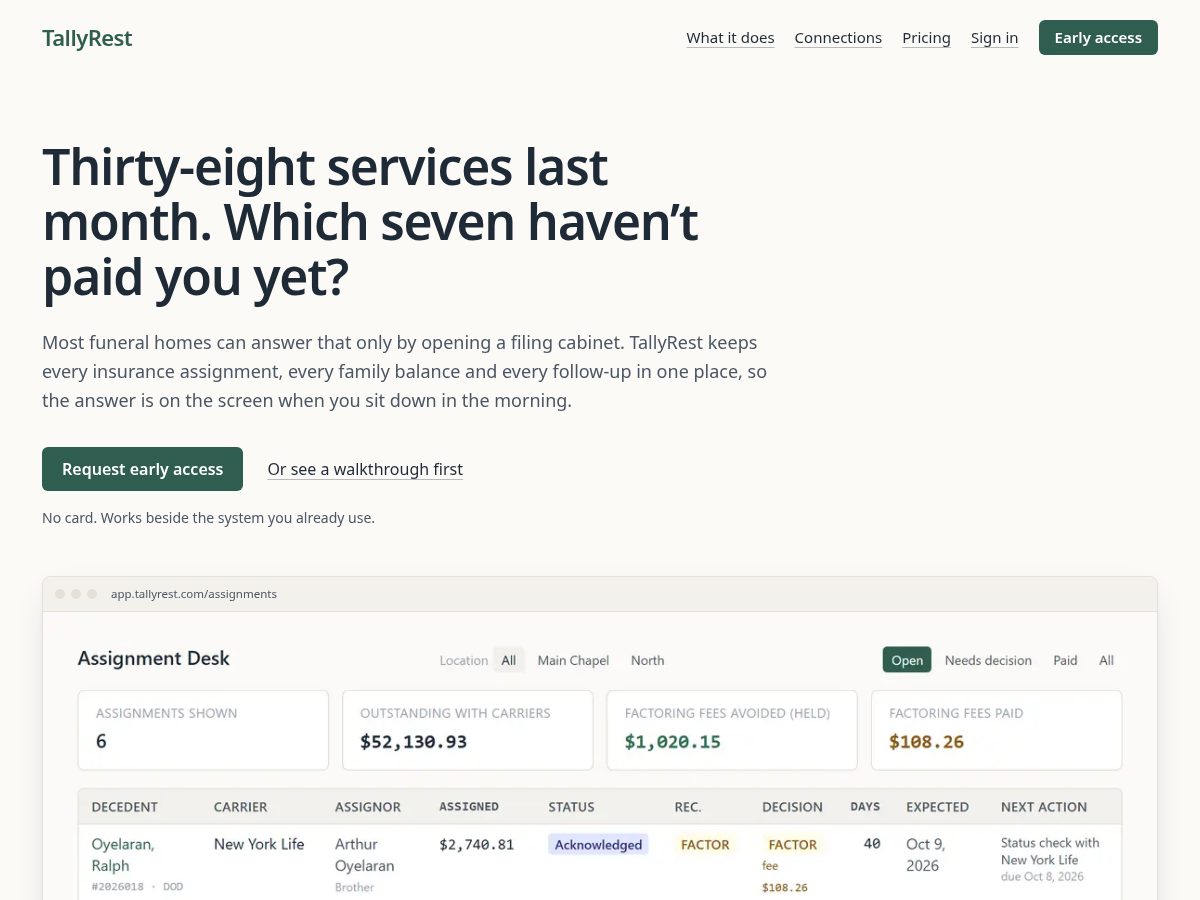Screen dimensions: 1200x900
Task: Select the All location filter
Action: pyautogui.click(x=509, y=660)
